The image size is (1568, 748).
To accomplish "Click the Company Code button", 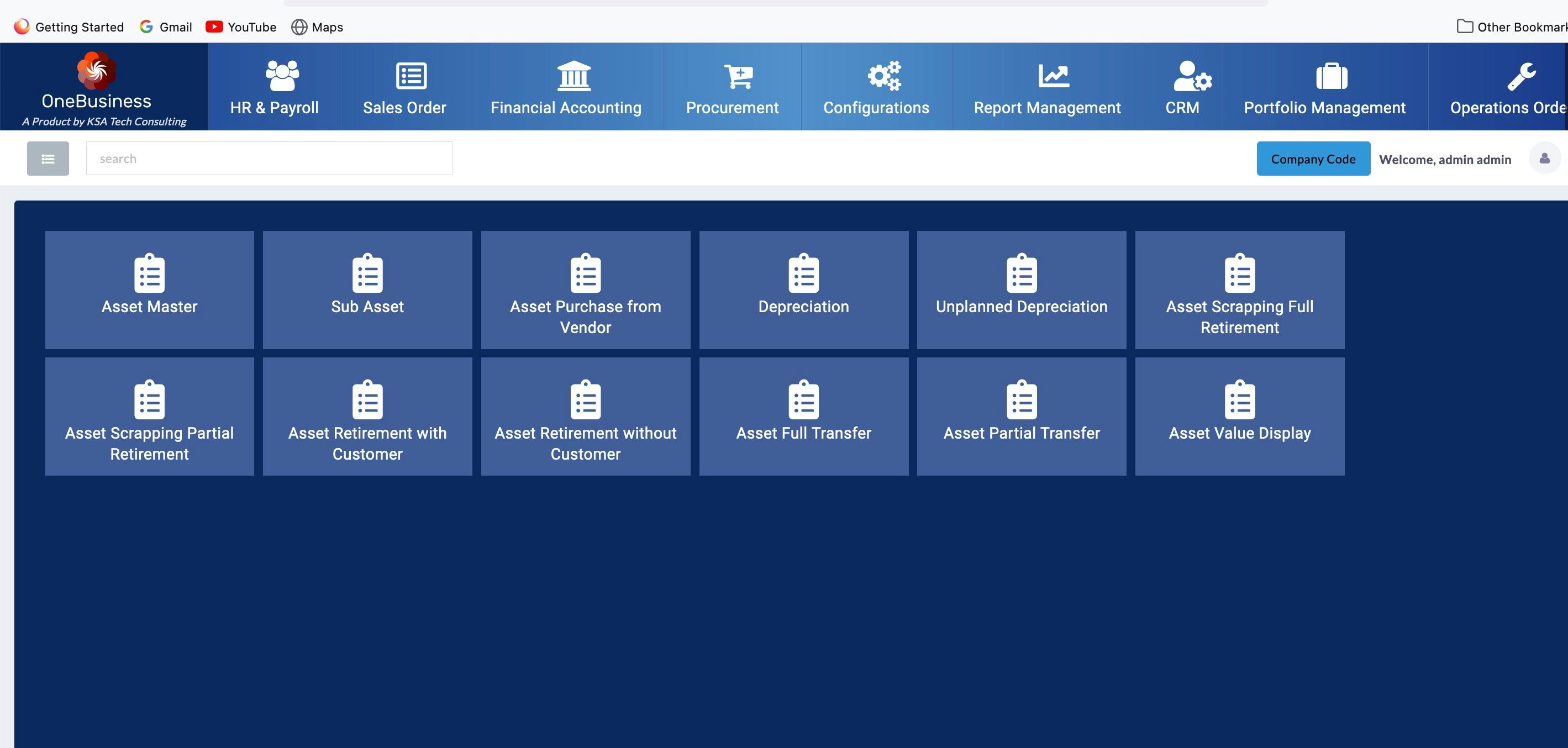I will pos(1313,159).
